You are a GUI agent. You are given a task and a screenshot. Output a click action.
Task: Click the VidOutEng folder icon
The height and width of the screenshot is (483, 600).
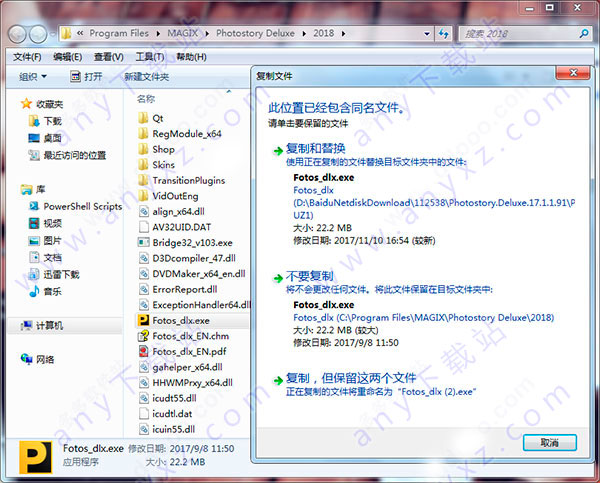click(143, 196)
